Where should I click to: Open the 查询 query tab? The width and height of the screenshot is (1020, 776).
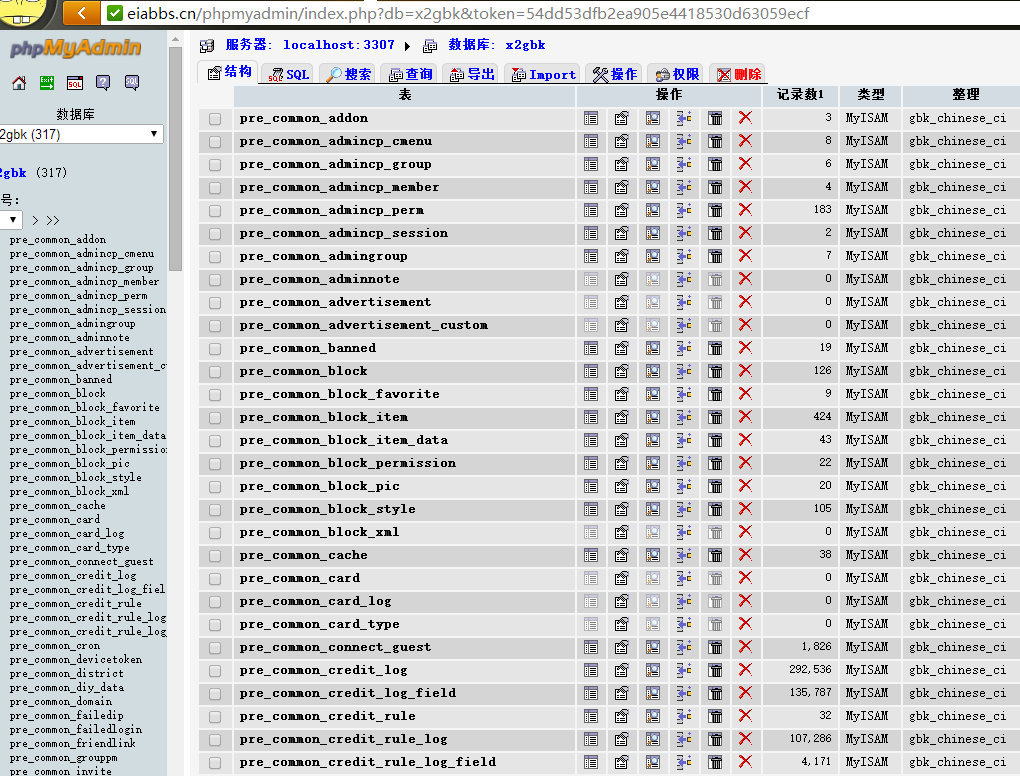coord(410,74)
